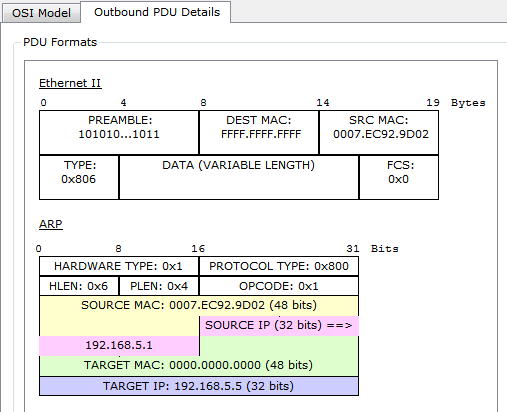The width and height of the screenshot is (507, 412).
Task: Click the DATA (VARIABLE LENGTH) field
Action: point(239,177)
